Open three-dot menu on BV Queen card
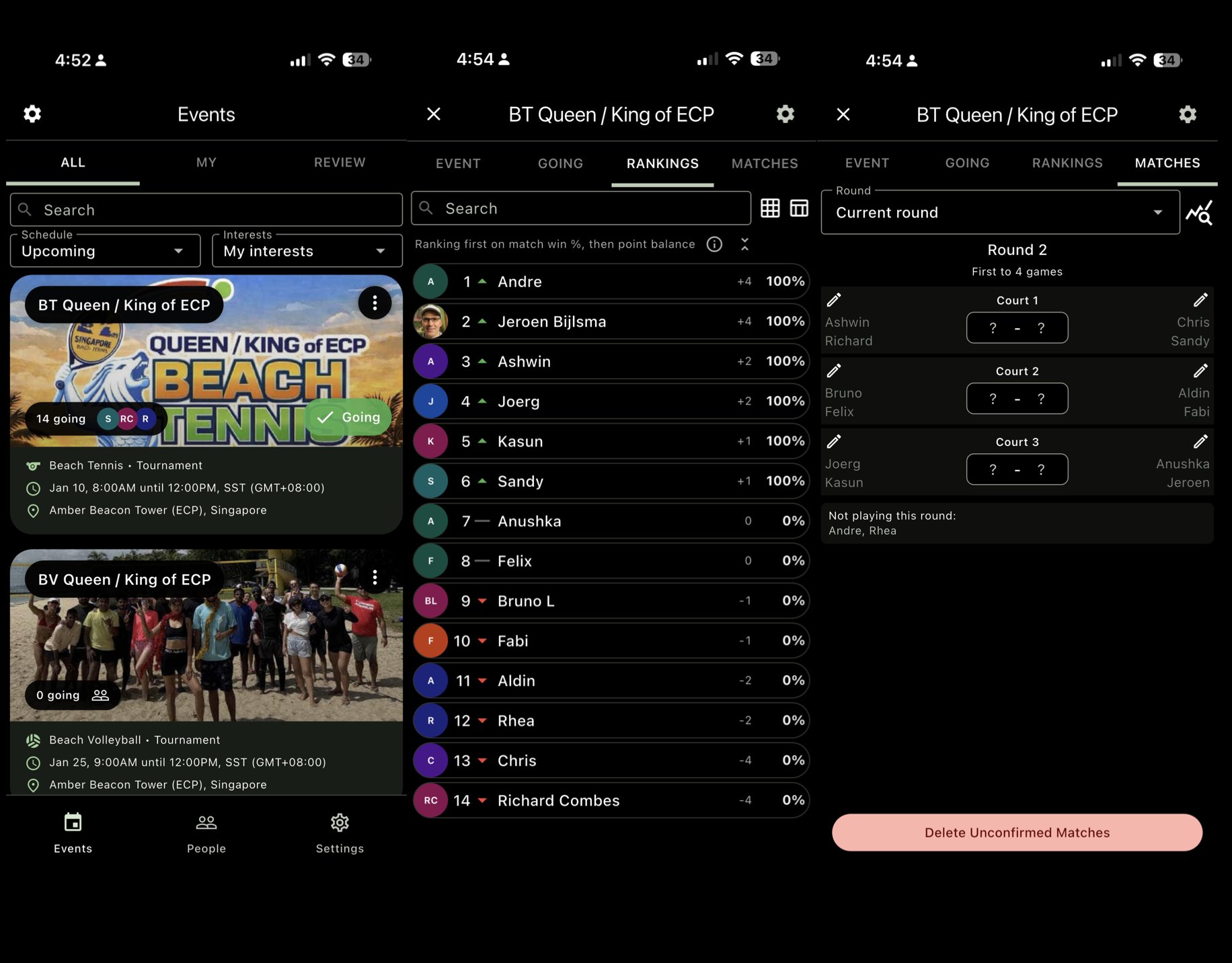This screenshot has height=963, width=1232. pos(375,577)
